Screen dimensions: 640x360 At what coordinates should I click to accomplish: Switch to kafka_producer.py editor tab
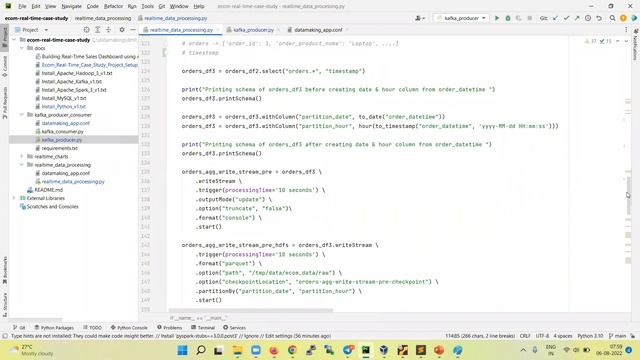[x=253, y=30]
